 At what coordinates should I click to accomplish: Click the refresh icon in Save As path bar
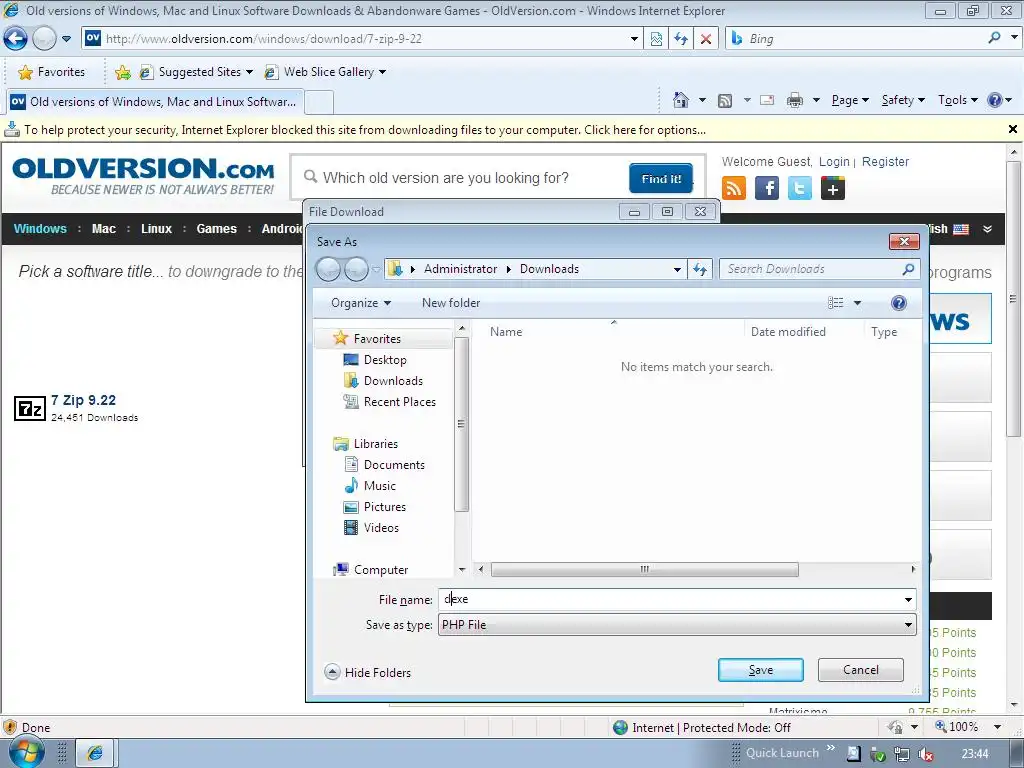click(700, 269)
